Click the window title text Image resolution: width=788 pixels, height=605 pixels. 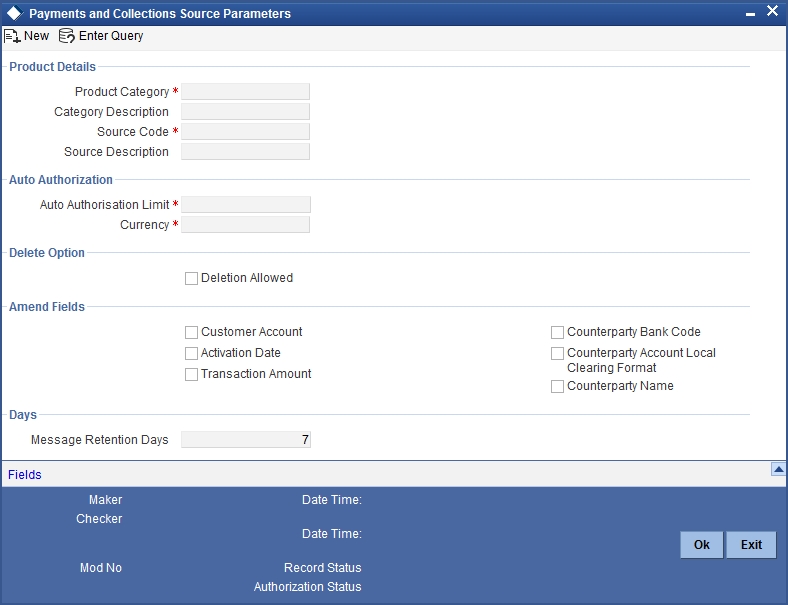point(160,14)
